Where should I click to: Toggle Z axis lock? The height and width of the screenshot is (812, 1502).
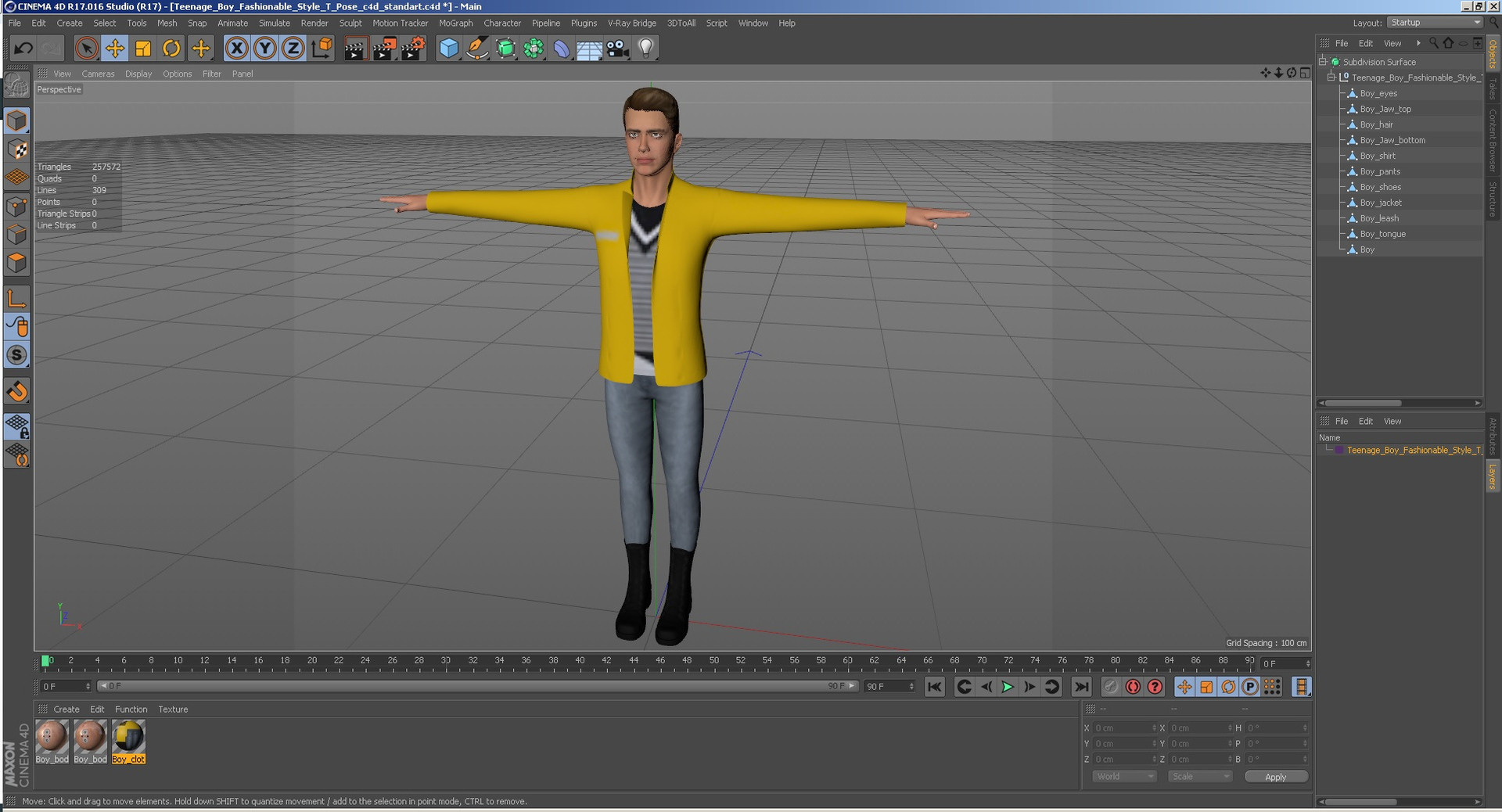tap(293, 49)
